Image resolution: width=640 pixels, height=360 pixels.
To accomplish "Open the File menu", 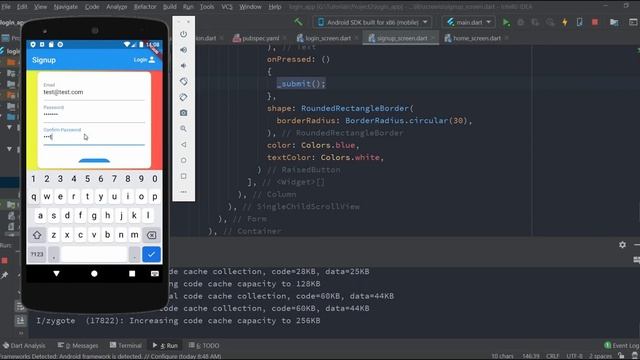I will coord(6,7).
